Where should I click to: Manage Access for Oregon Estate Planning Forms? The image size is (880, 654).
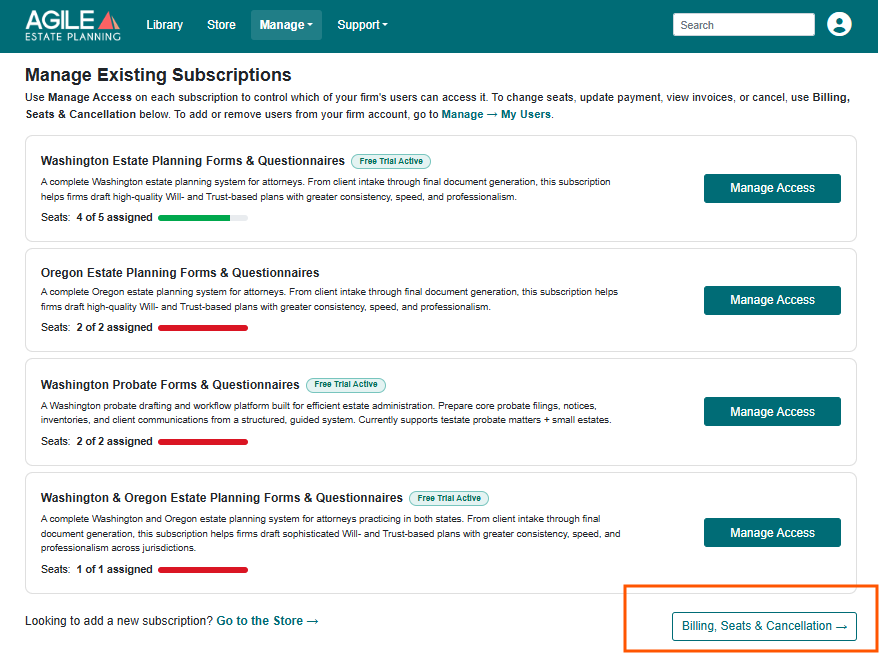(x=772, y=300)
